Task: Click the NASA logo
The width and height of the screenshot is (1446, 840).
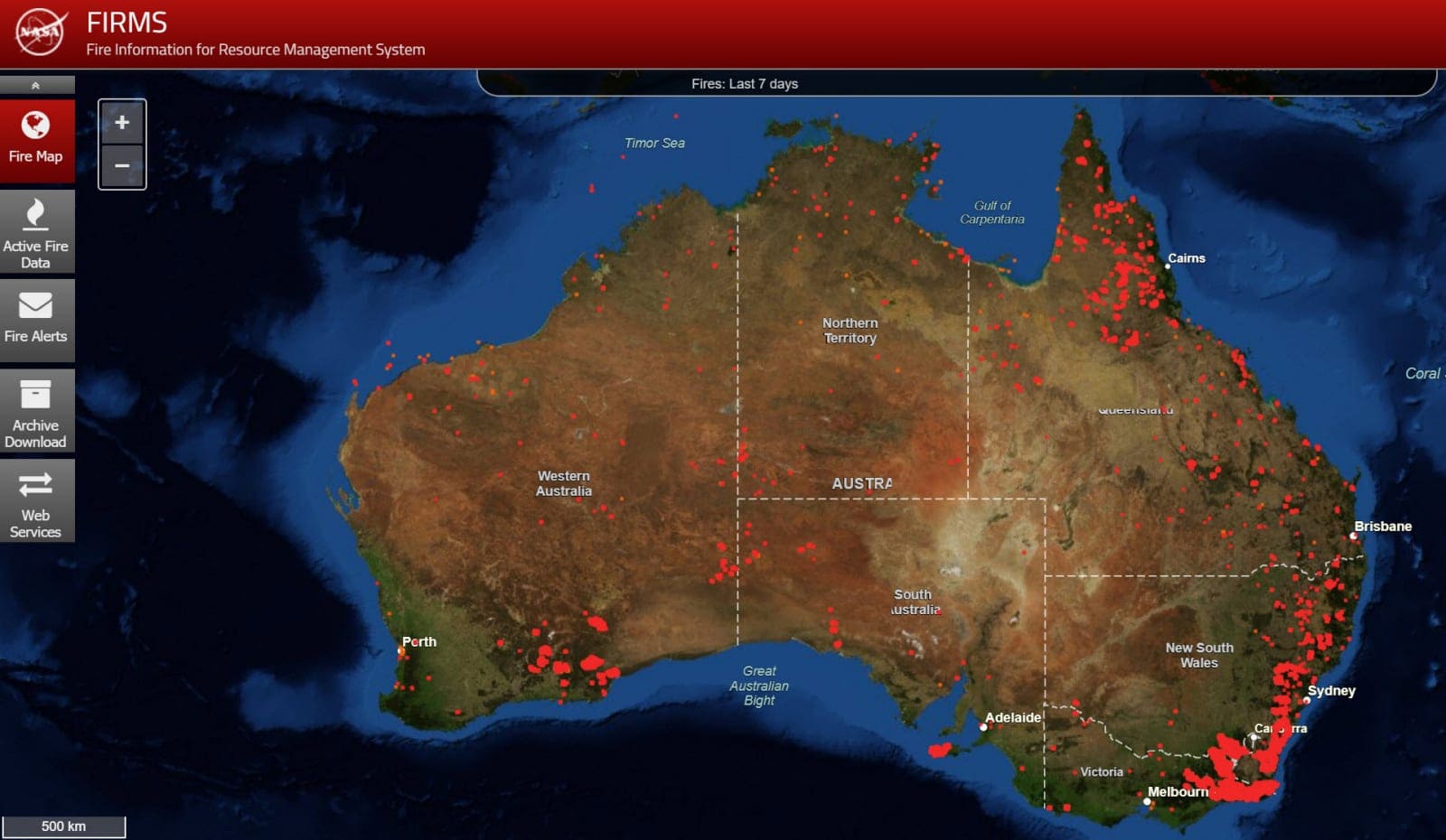Action: tap(41, 32)
